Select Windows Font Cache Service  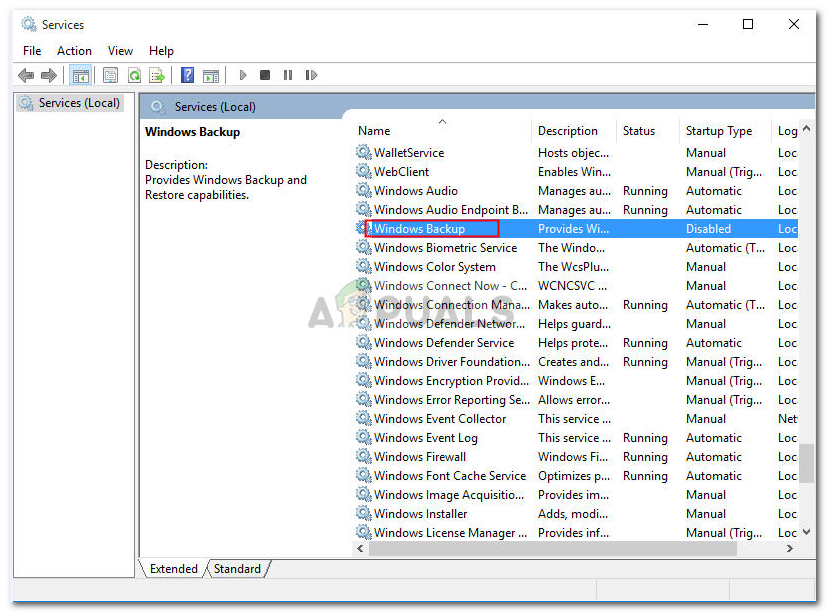coord(575,475)
